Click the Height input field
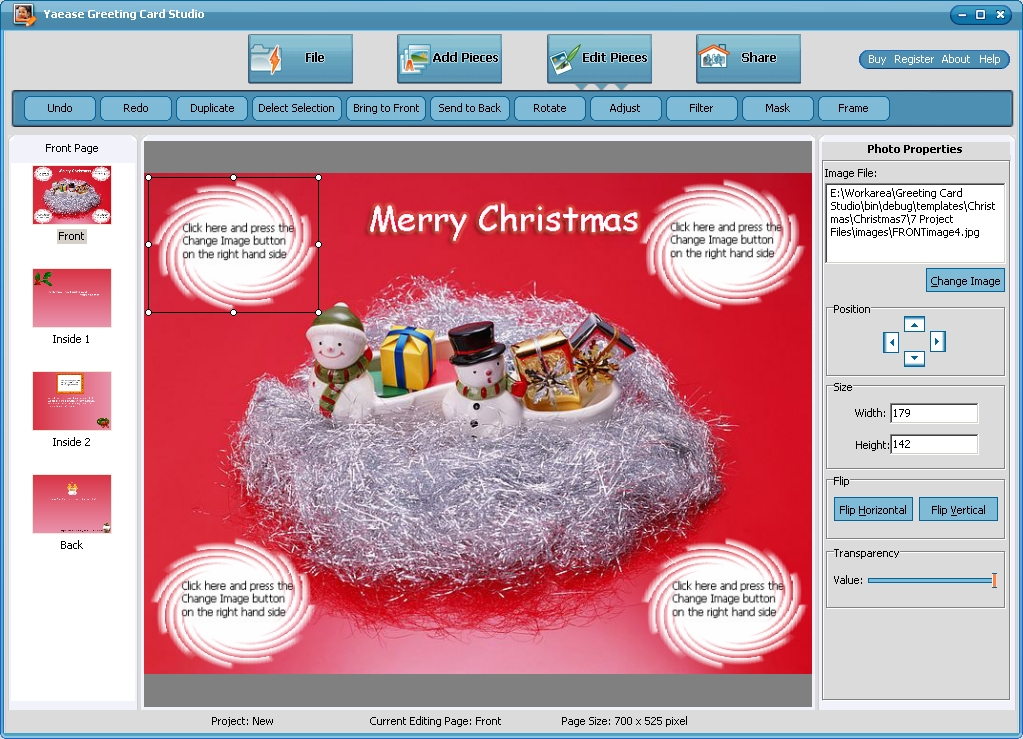 pyautogui.click(x=934, y=444)
